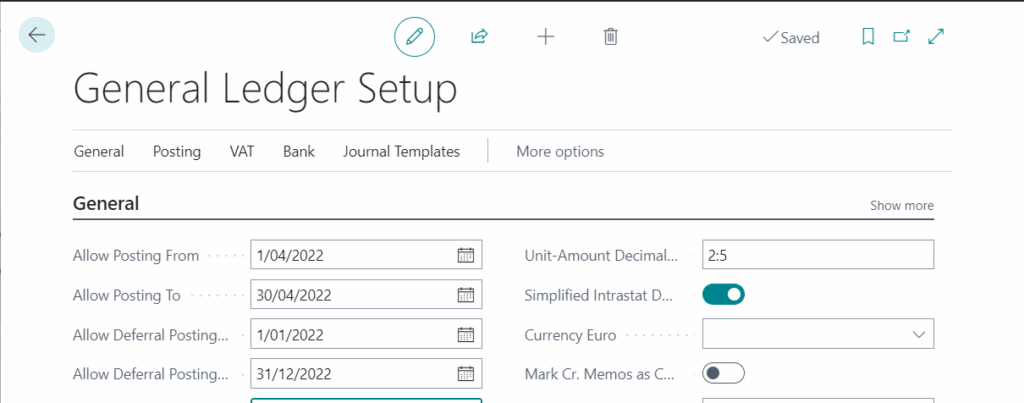Click the plus icon to create new

[545, 37]
